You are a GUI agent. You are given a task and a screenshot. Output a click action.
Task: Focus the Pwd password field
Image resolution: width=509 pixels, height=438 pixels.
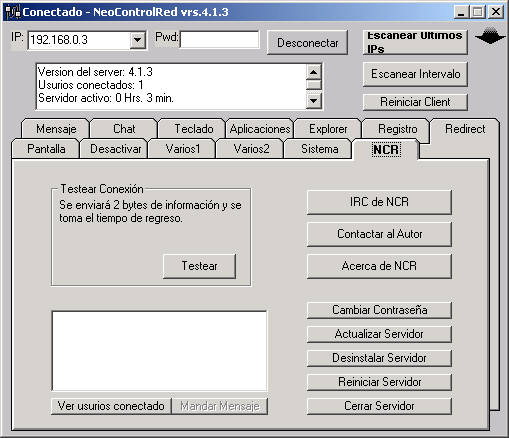219,40
